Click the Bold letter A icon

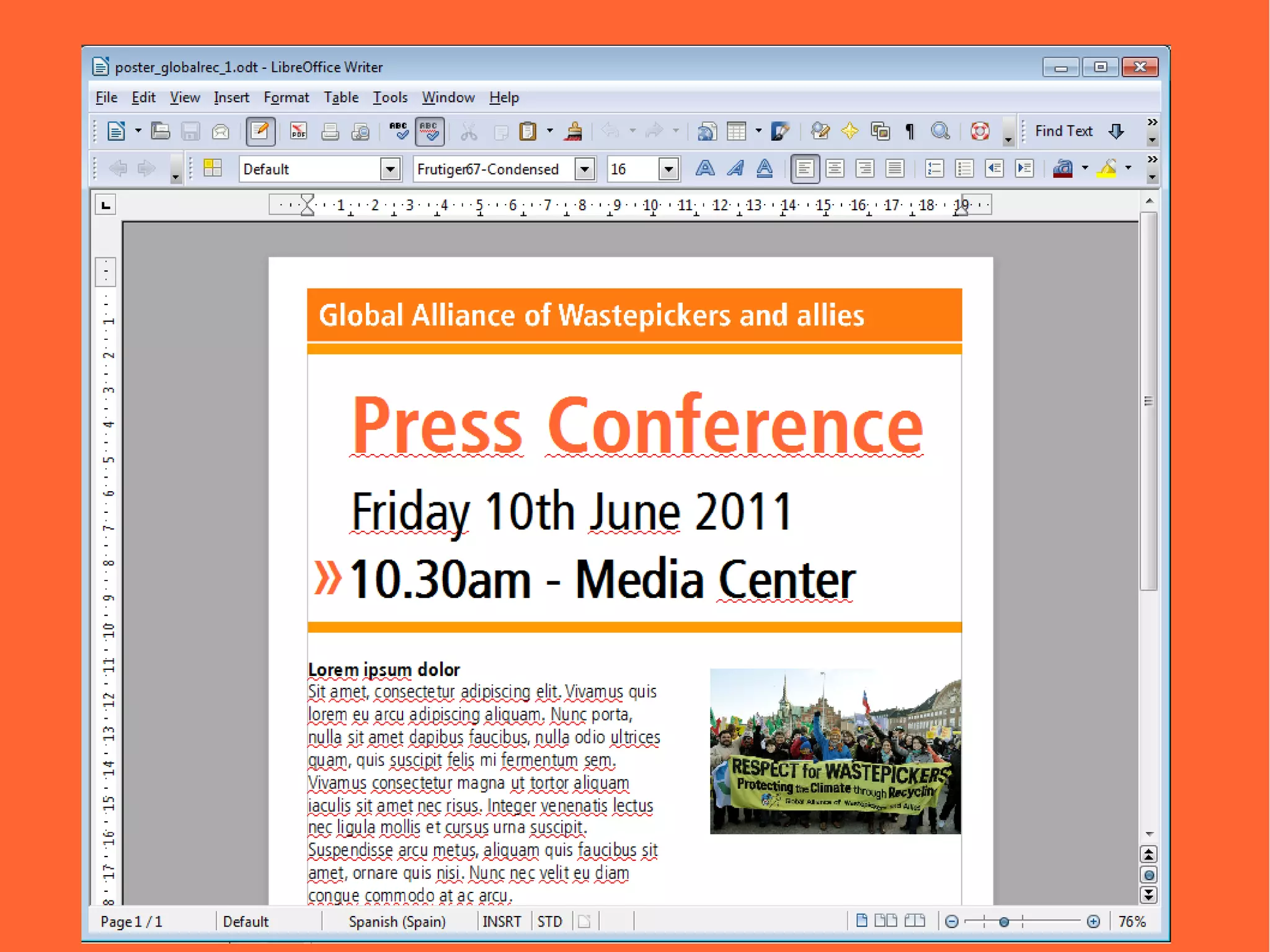tap(705, 169)
